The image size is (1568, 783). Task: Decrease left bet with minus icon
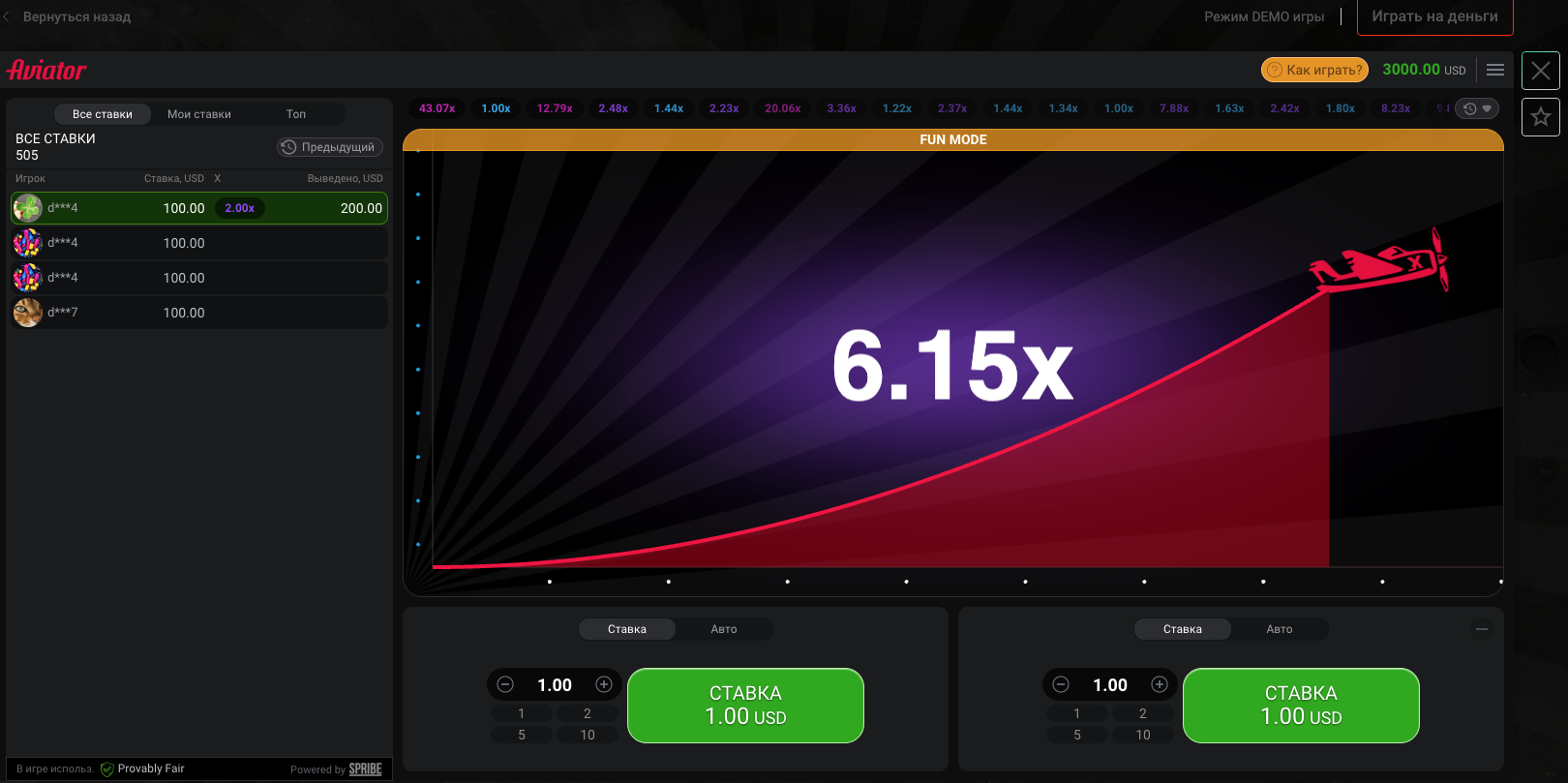pos(505,684)
